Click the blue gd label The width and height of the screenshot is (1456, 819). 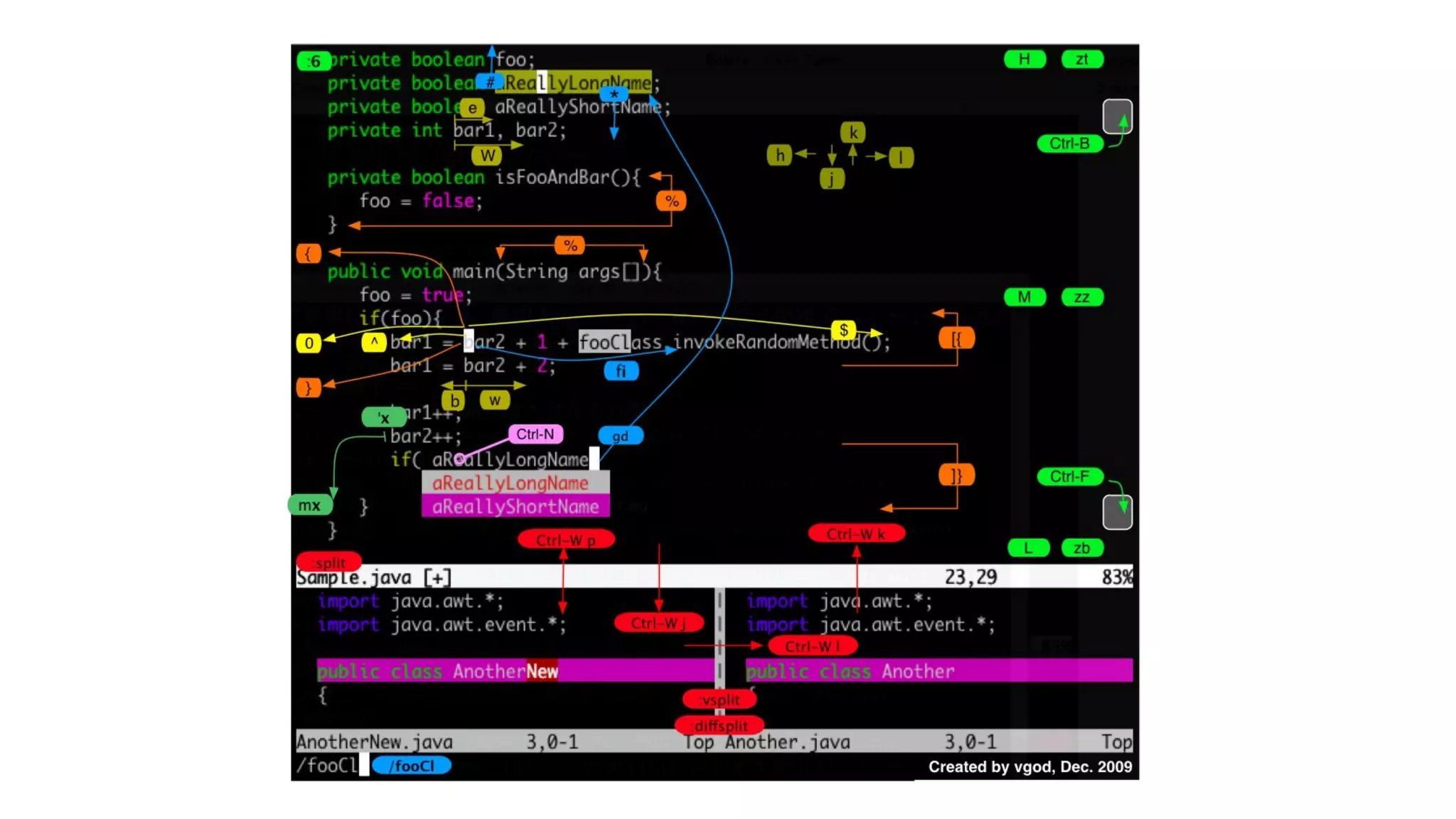coord(620,436)
